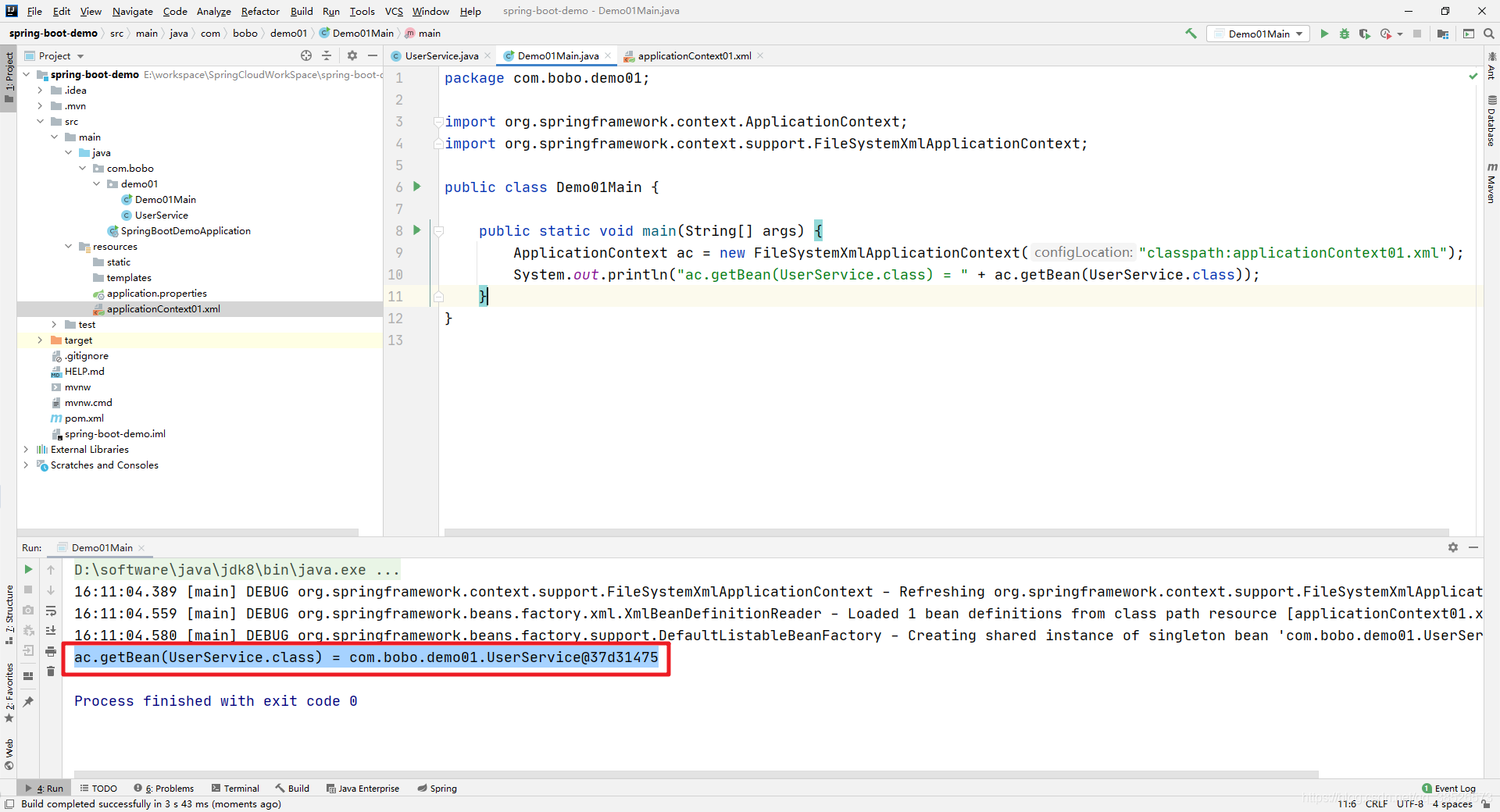Open Project panel settings gear
The image size is (1500, 812).
coord(352,55)
